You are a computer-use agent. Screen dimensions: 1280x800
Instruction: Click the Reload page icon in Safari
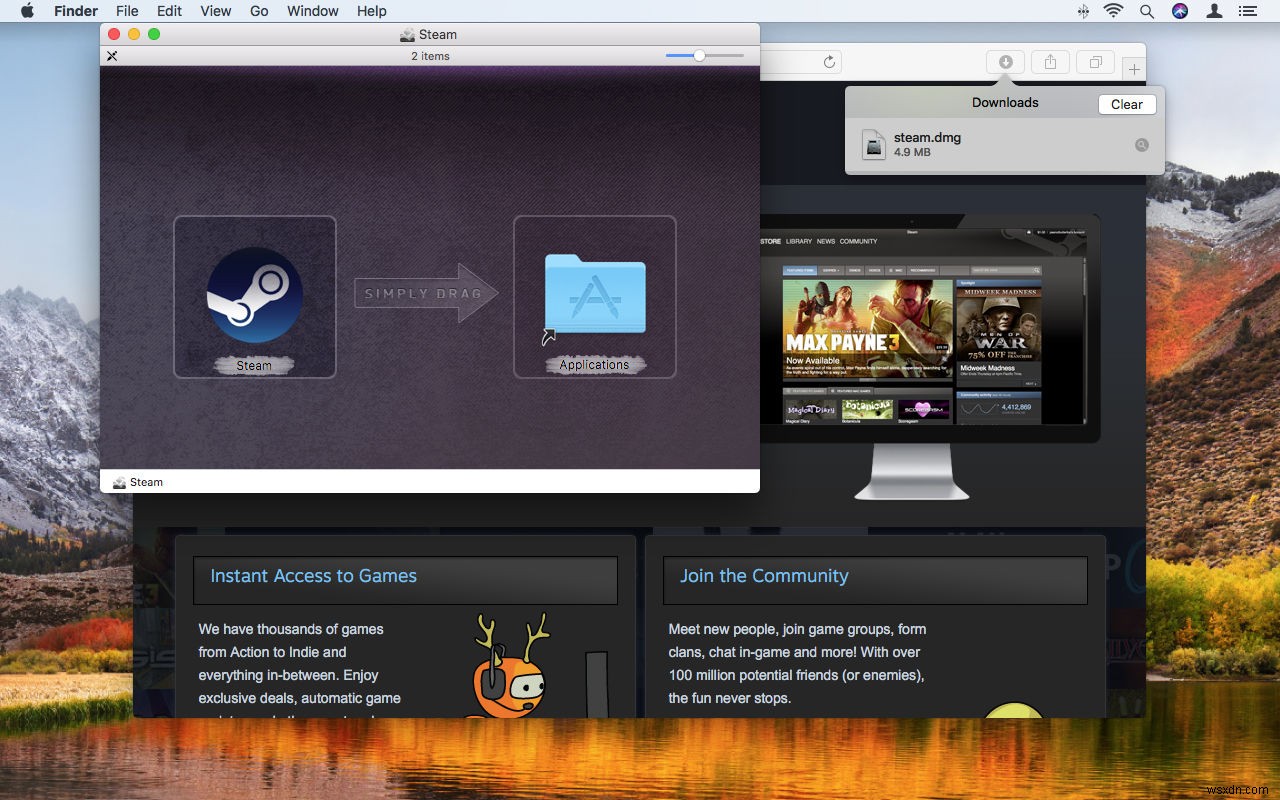click(829, 61)
